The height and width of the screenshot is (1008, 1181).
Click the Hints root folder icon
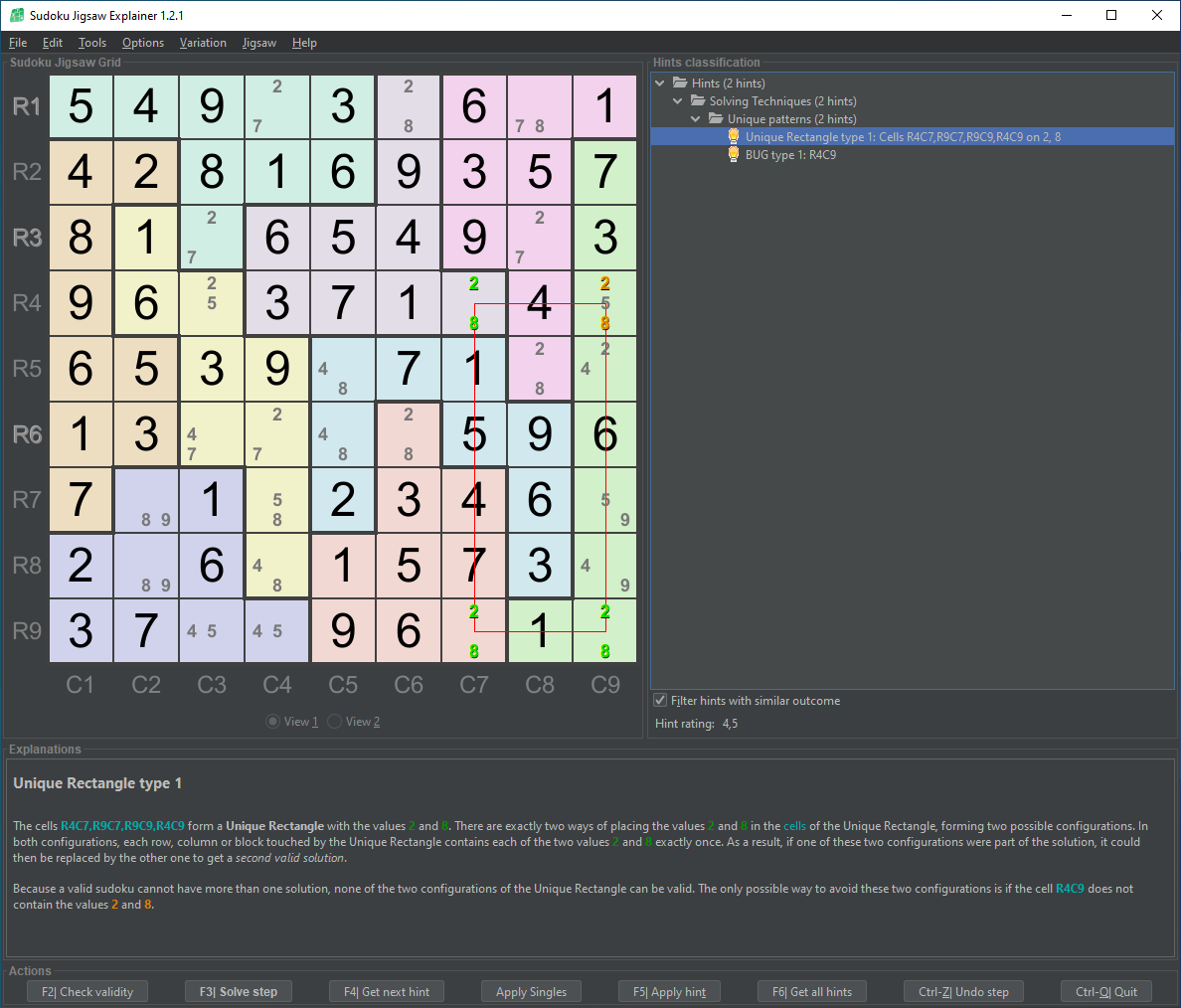[680, 83]
